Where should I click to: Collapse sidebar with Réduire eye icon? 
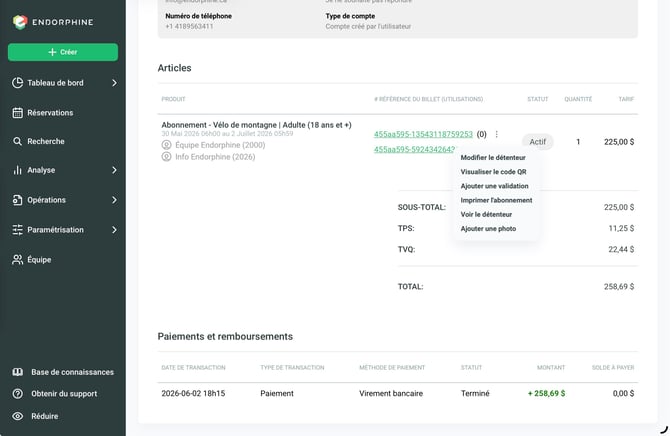[x=18, y=416]
